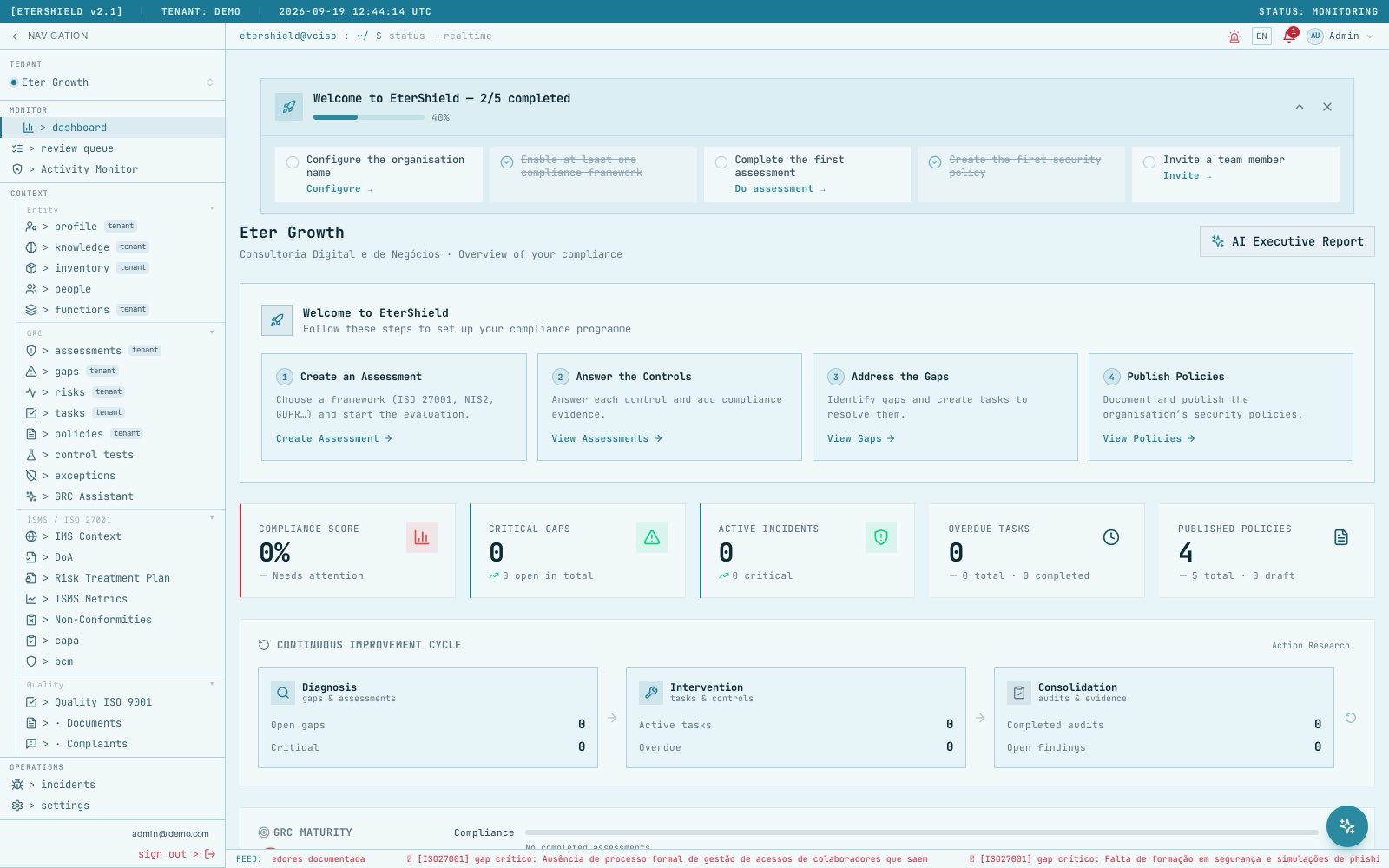
Task: Click the Intervention wrench icon
Action: point(651,693)
